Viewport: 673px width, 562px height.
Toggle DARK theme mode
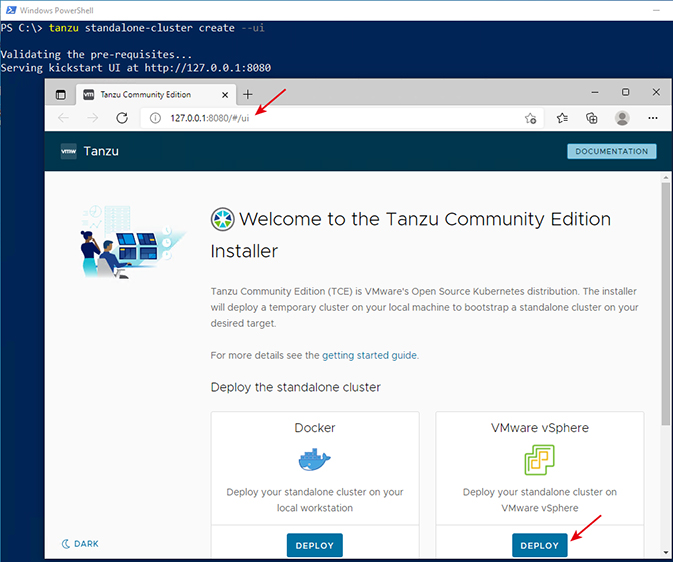[x=80, y=544]
